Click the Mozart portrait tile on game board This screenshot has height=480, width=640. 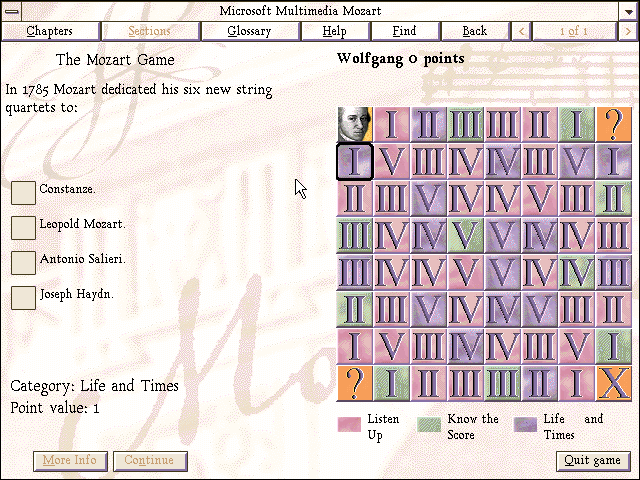pos(355,124)
